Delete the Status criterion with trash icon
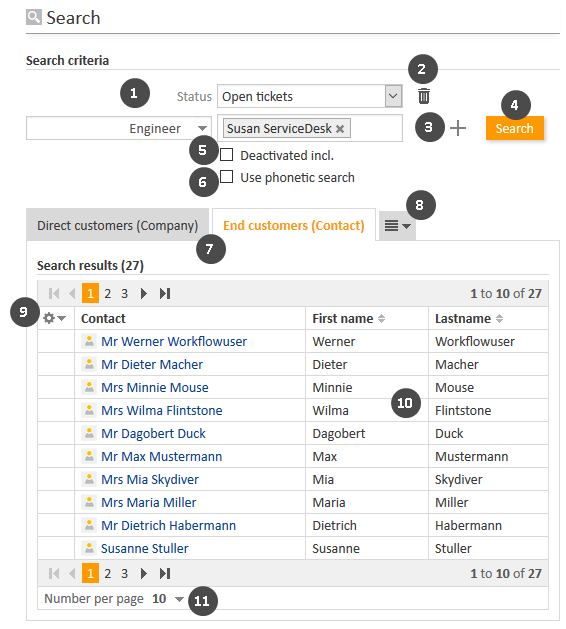The height and width of the screenshot is (629, 566). 424,96
